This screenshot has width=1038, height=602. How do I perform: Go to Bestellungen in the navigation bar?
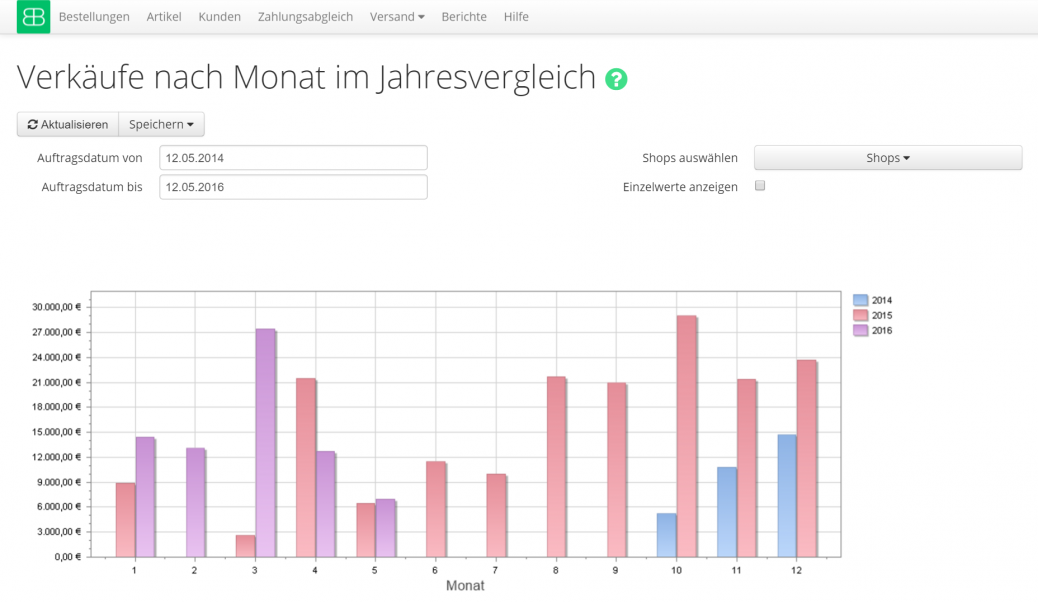tap(94, 17)
